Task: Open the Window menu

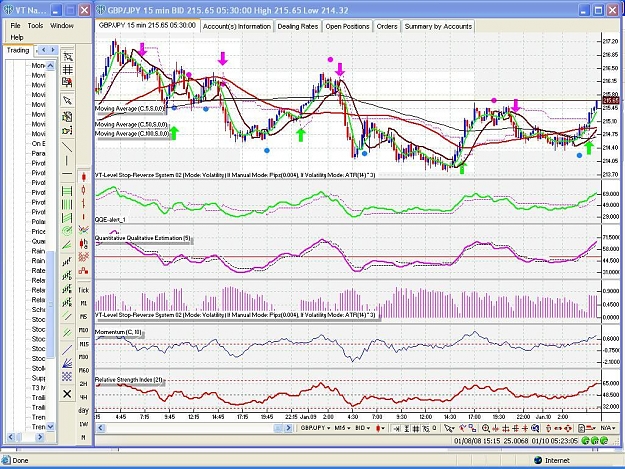Action: tap(62, 26)
